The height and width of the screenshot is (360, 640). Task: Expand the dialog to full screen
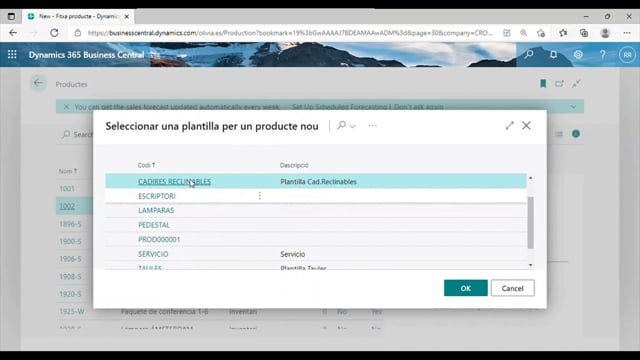click(509, 125)
